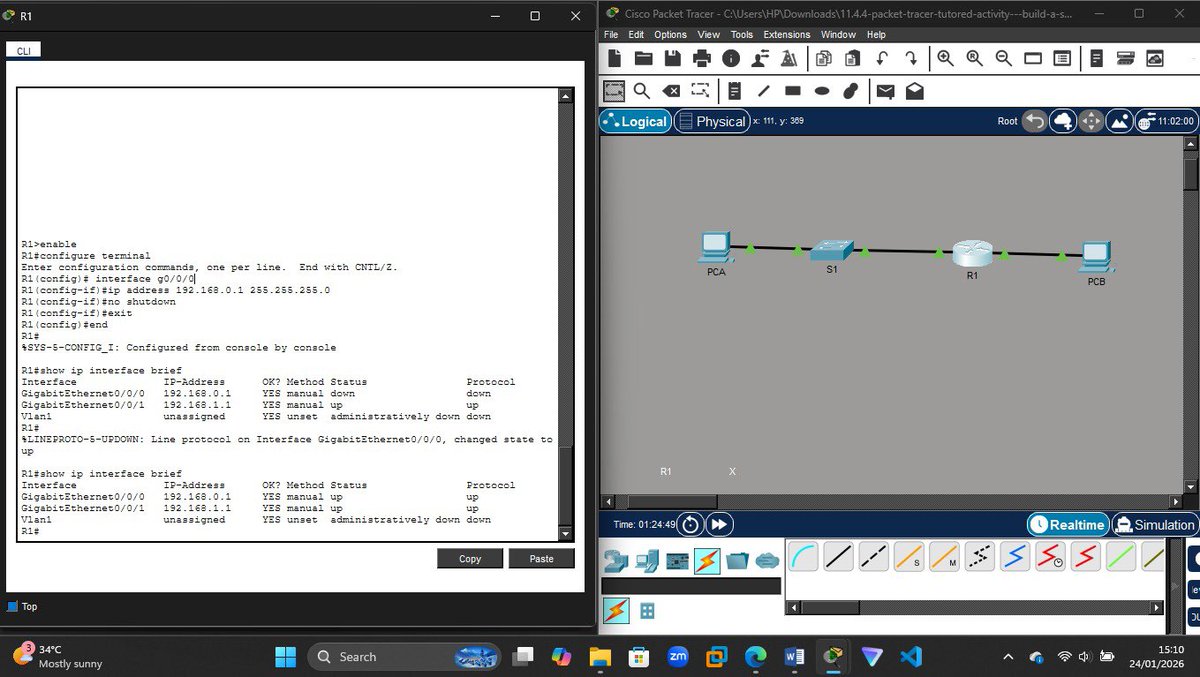The image size is (1200, 677).
Task: Add a Simple PDU closed envelope
Action: pos(885,91)
